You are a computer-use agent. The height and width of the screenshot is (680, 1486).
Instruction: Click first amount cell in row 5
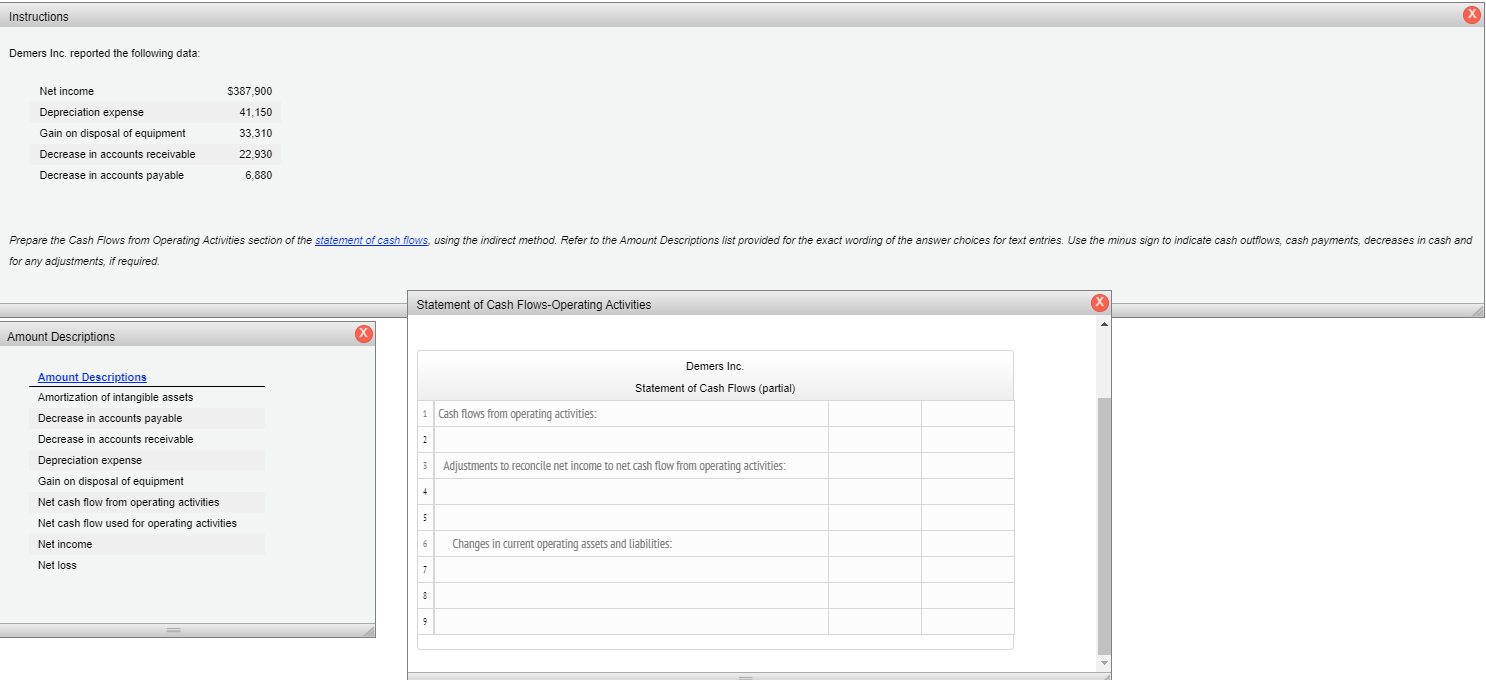tap(875, 518)
